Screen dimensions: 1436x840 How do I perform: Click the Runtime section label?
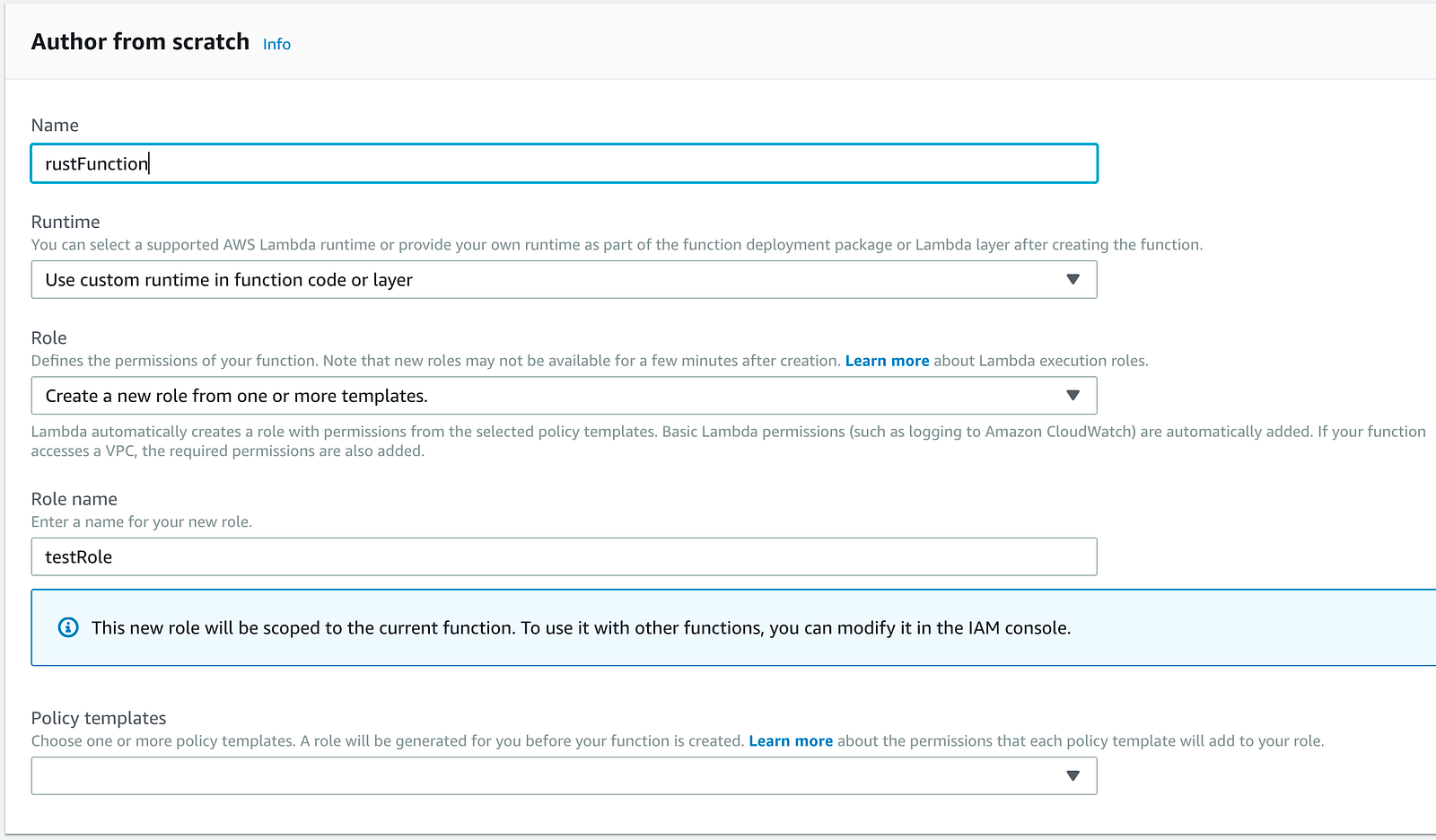(x=66, y=222)
